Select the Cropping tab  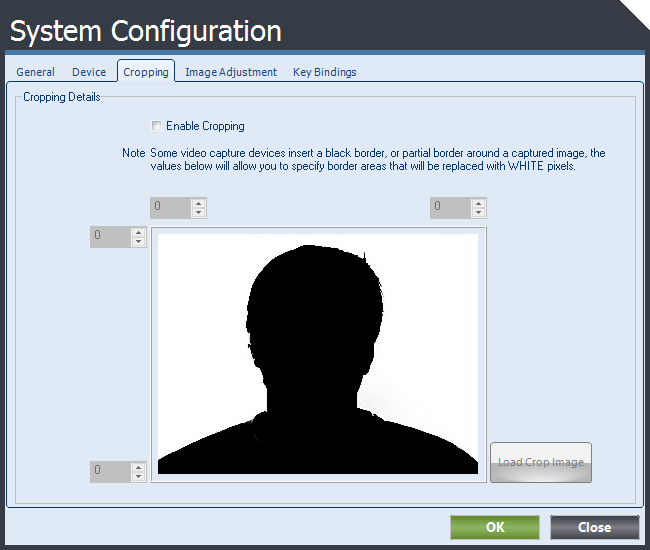coord(146,72)
